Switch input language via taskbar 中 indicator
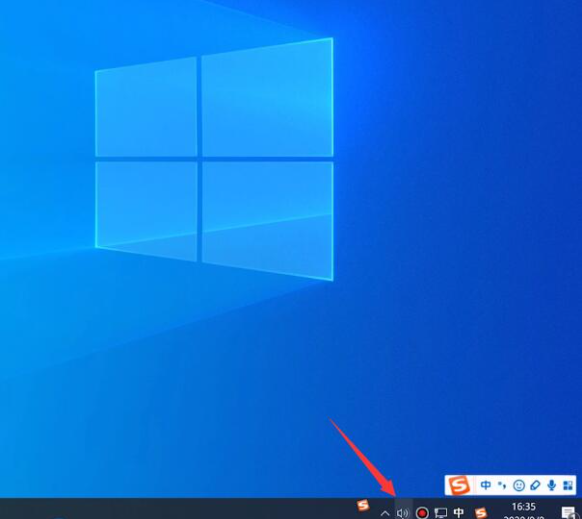This screenshot has width=582, height=519. coord(459,513)
